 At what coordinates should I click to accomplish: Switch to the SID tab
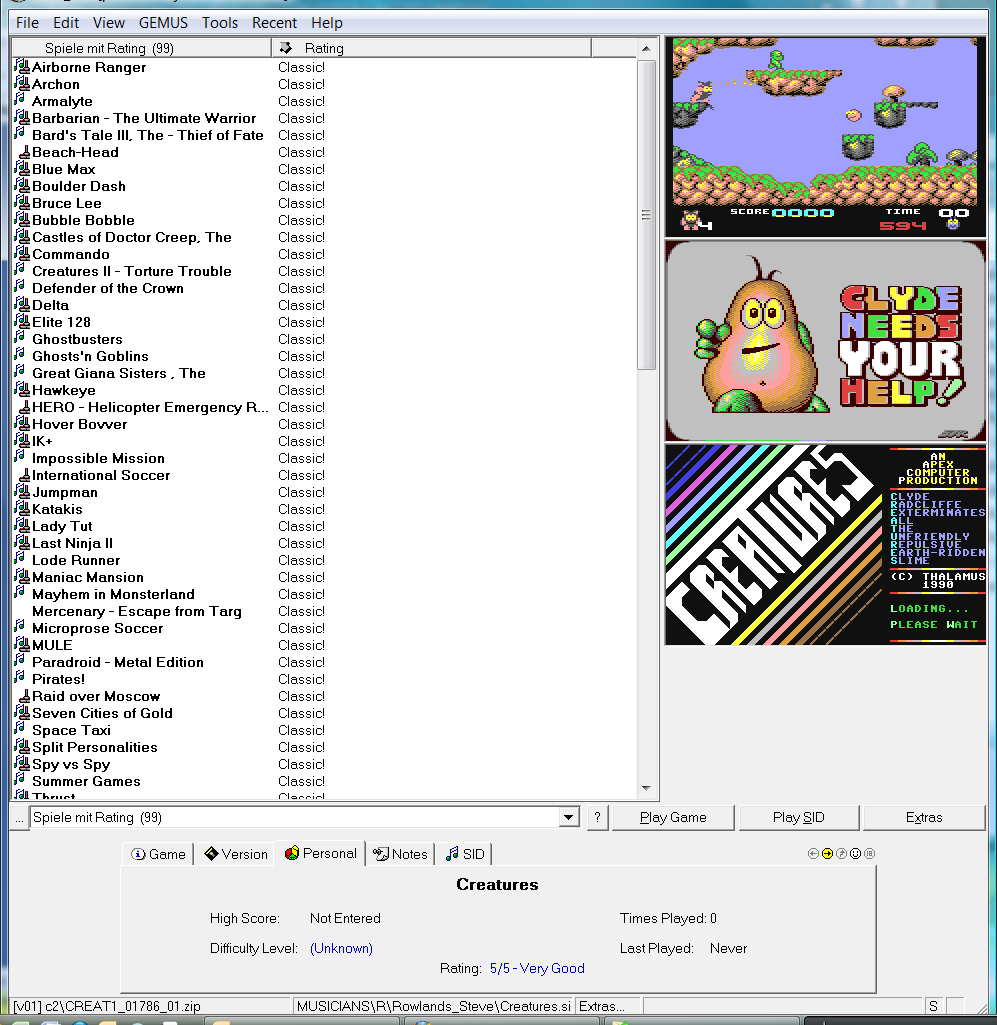tap(465, 854)
